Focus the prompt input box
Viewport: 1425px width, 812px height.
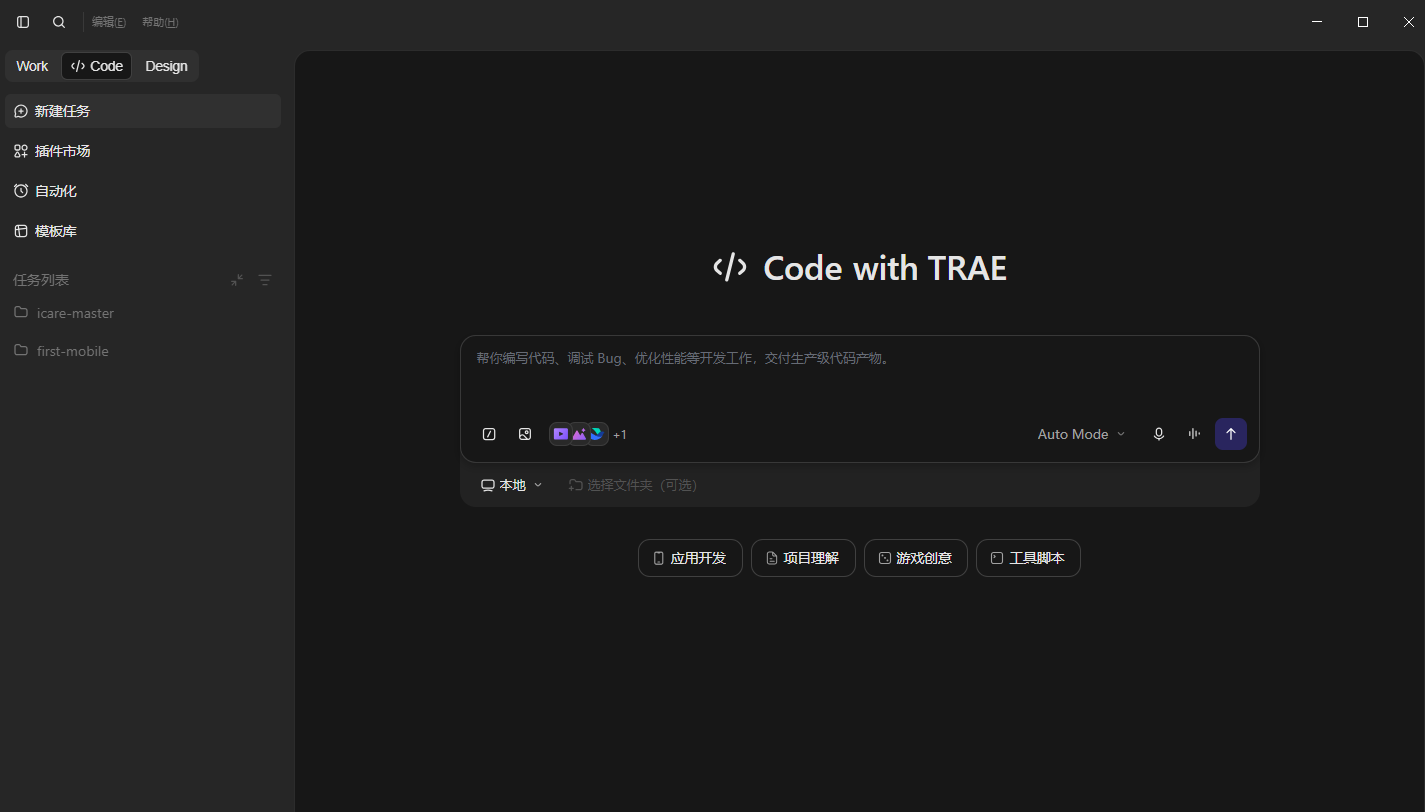coord(859,373)
